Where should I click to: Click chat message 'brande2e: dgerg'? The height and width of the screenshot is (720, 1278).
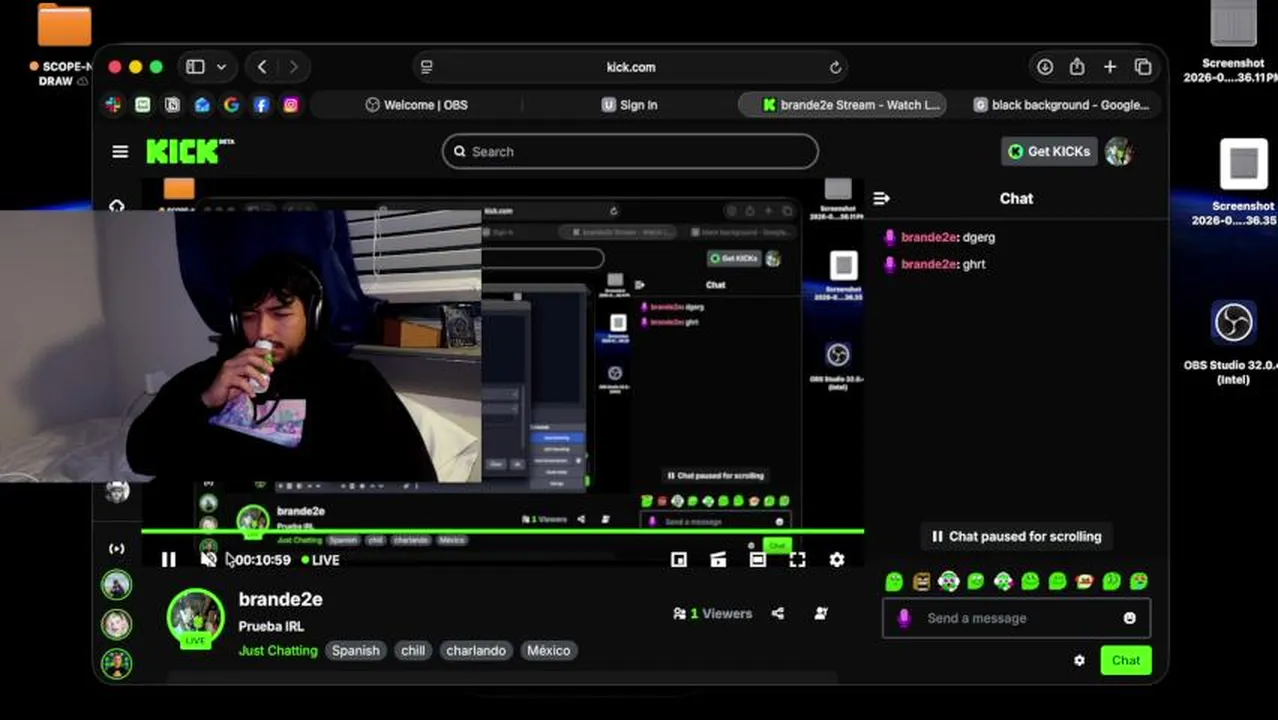click(x=941, y=237)
